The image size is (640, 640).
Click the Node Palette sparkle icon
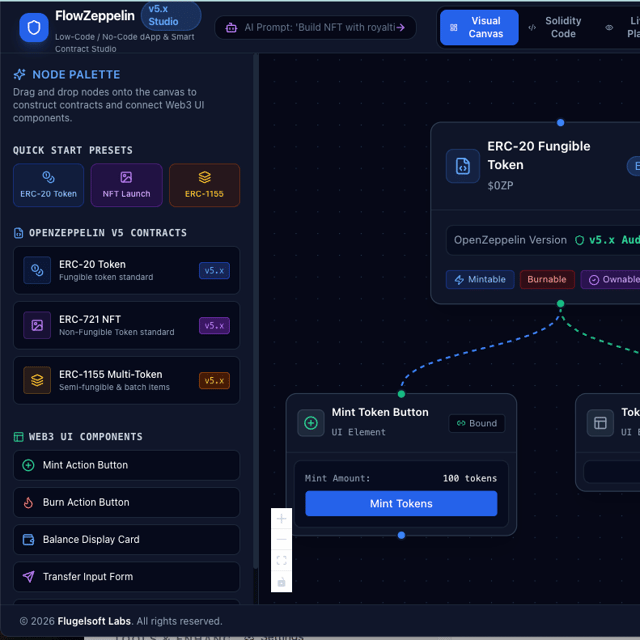20,74
